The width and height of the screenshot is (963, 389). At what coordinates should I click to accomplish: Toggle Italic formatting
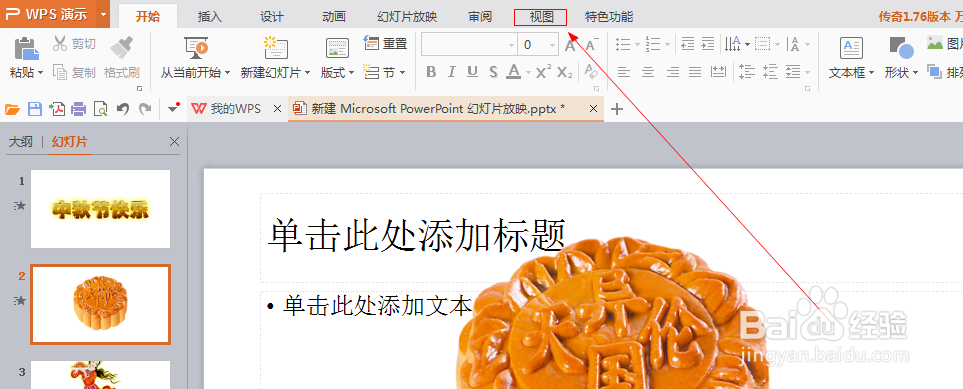(x=451, y=73)
